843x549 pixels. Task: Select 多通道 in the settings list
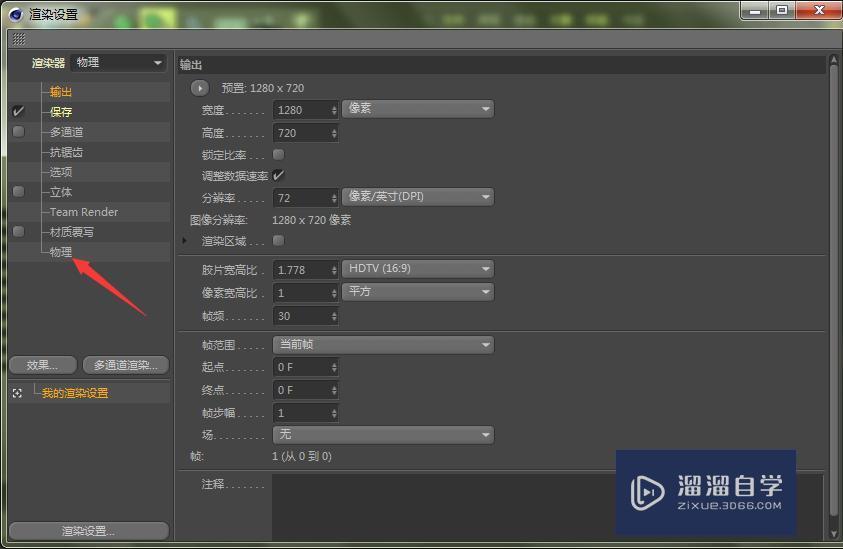pyautogui.click(x=66, y=132)
